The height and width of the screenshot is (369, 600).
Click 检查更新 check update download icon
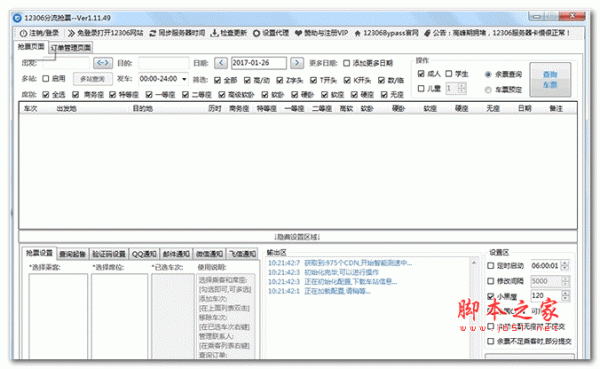[x=215, y=33]
